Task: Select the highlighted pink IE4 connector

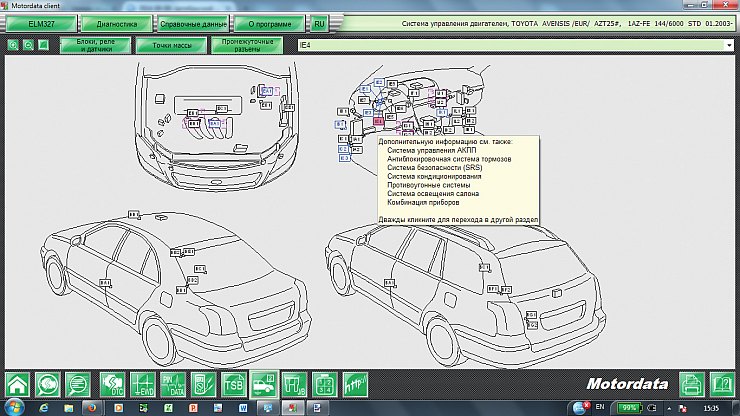Action: [x=378, y=121]
